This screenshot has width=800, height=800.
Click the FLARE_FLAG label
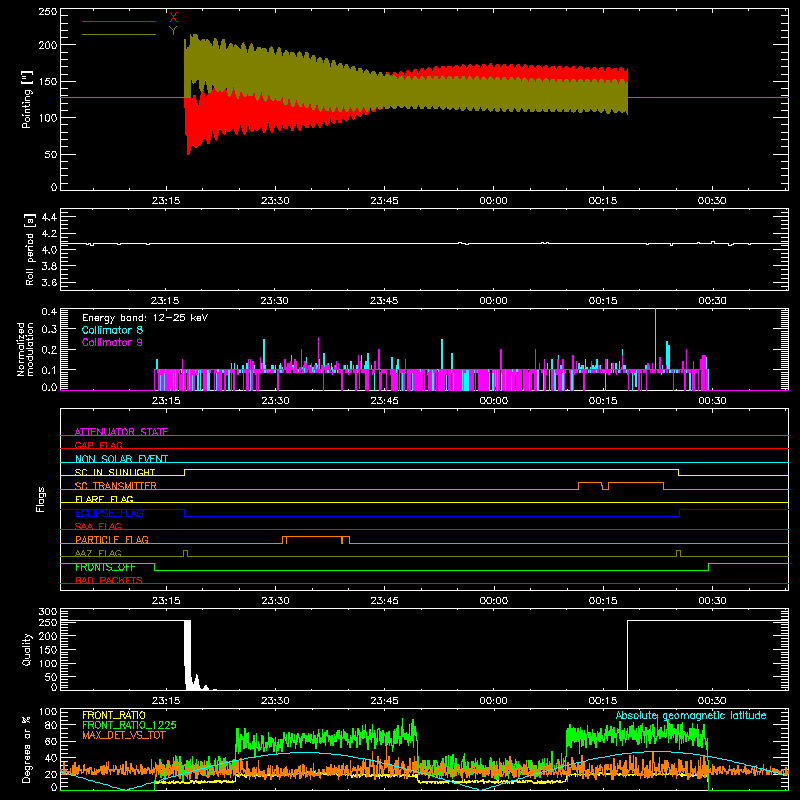pos(104,499)
